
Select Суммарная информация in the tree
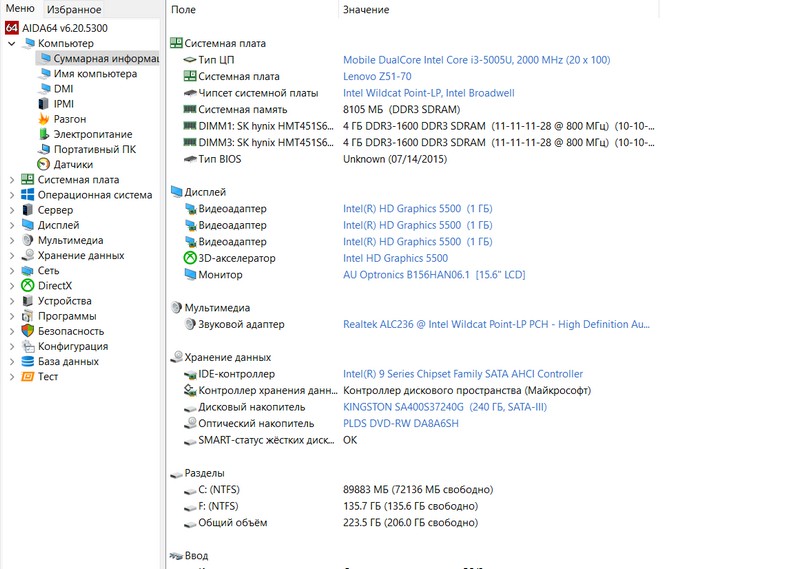105,59
